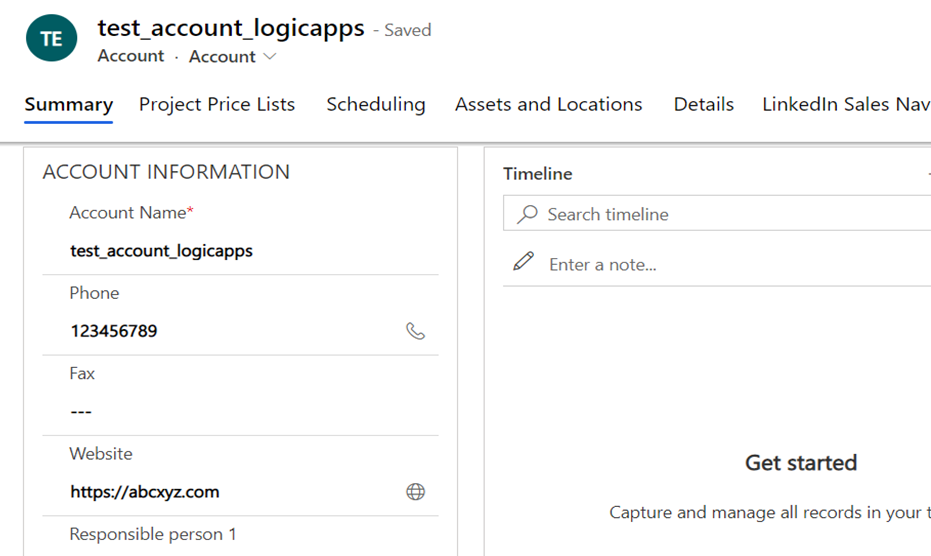Open the Project Price Lists tab

[217, 105]
